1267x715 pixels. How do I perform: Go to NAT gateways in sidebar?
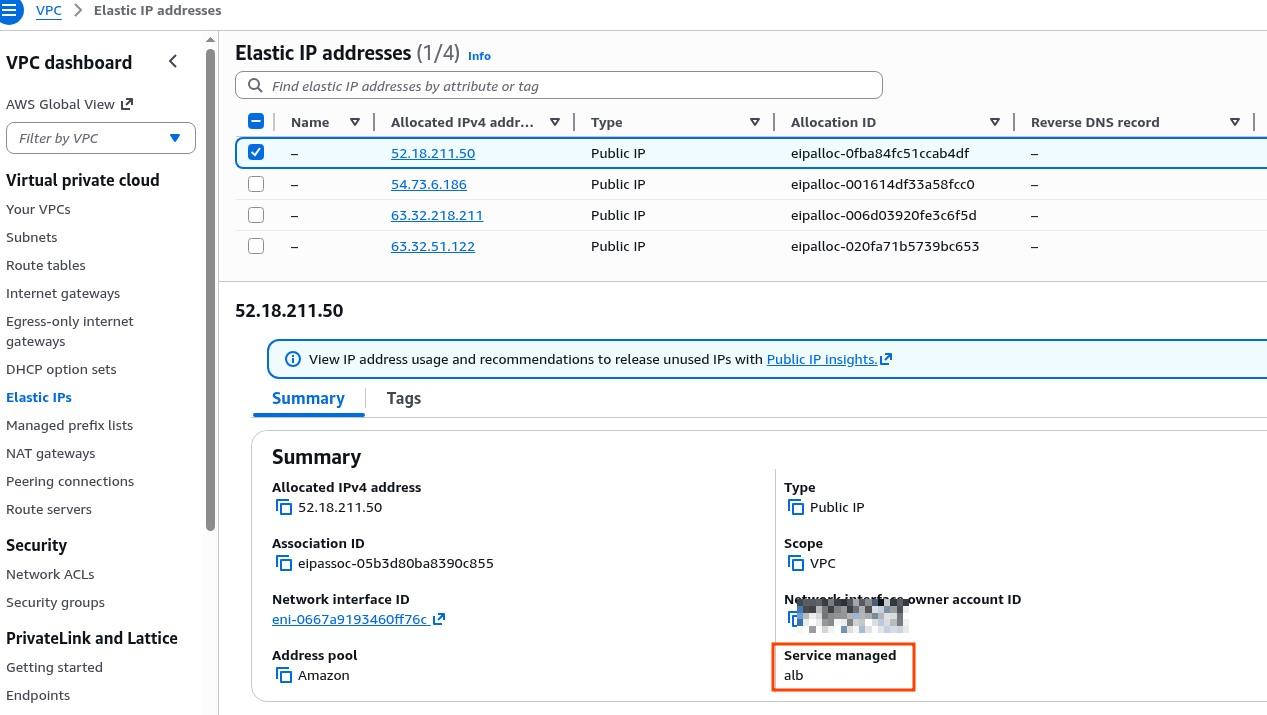point(51,454)
